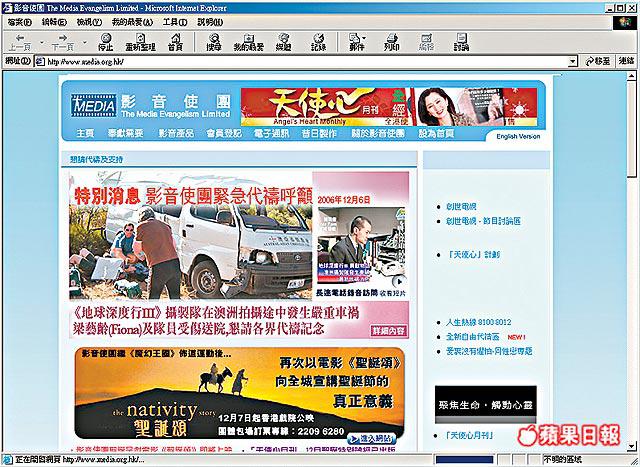The width and height of the screenshot is (640, 467).
Task: Open the 創世電視 - 節目討論區 link
Action: coord(484,221)
